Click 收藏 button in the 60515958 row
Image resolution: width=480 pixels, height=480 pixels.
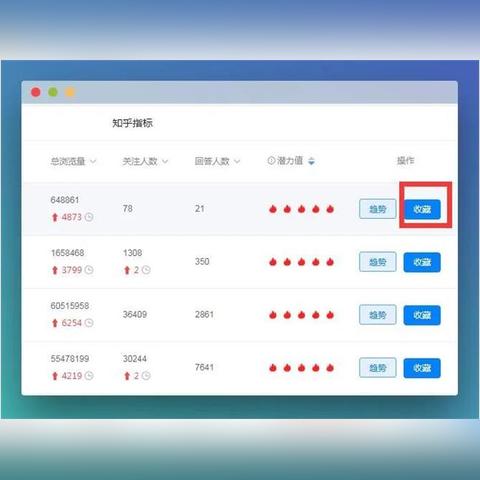coord(422,315)
